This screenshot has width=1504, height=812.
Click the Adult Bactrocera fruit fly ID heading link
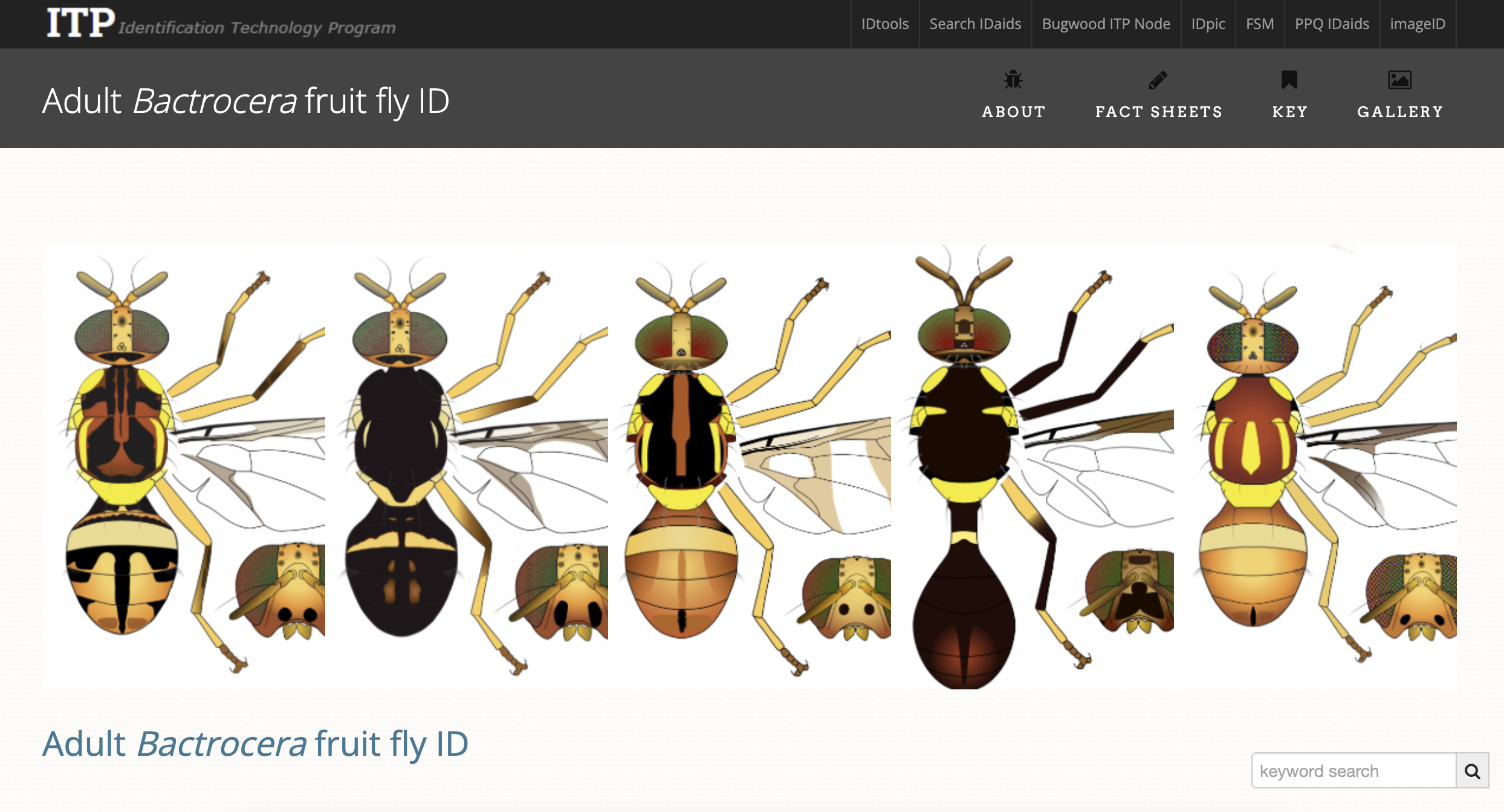click(x=254, y=744)
